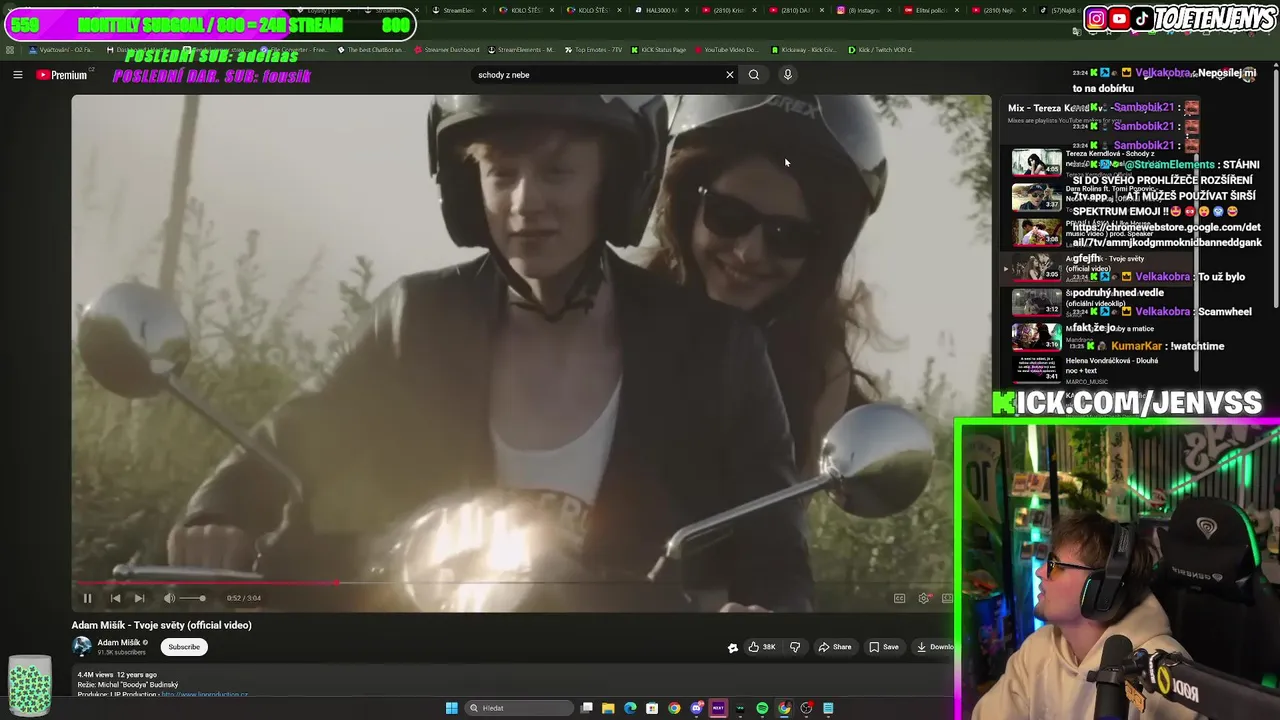
Task: Open File Explorer from taskbar
Action: pos(608,708)
